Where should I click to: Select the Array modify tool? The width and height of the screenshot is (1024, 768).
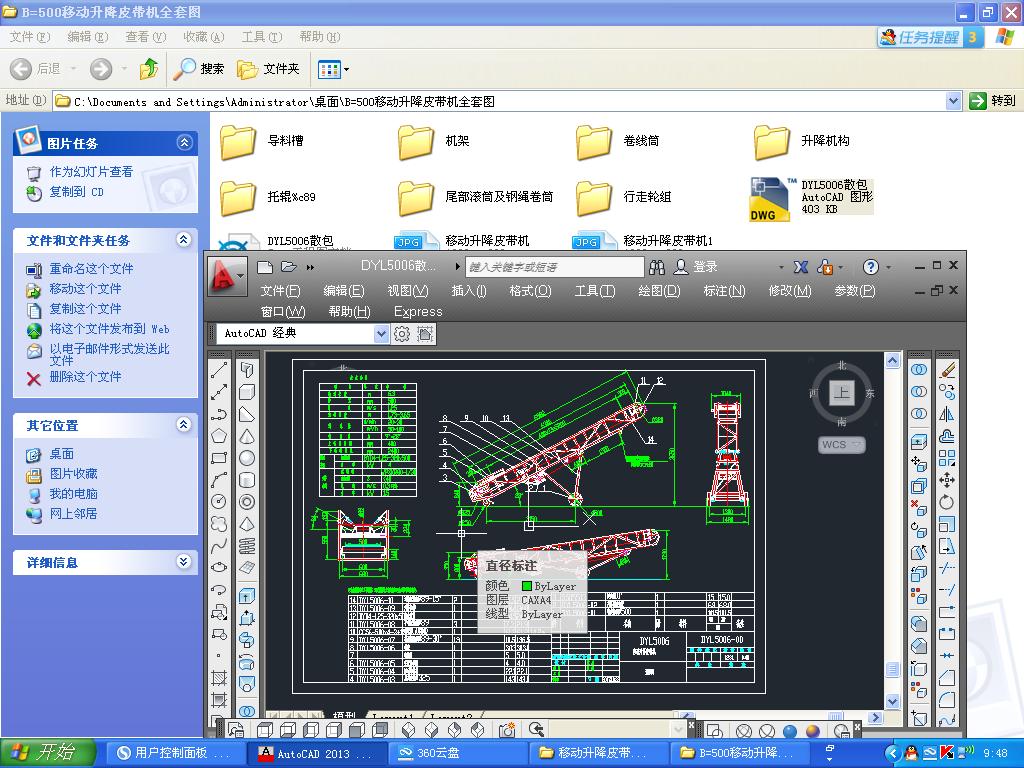point(947,458)
